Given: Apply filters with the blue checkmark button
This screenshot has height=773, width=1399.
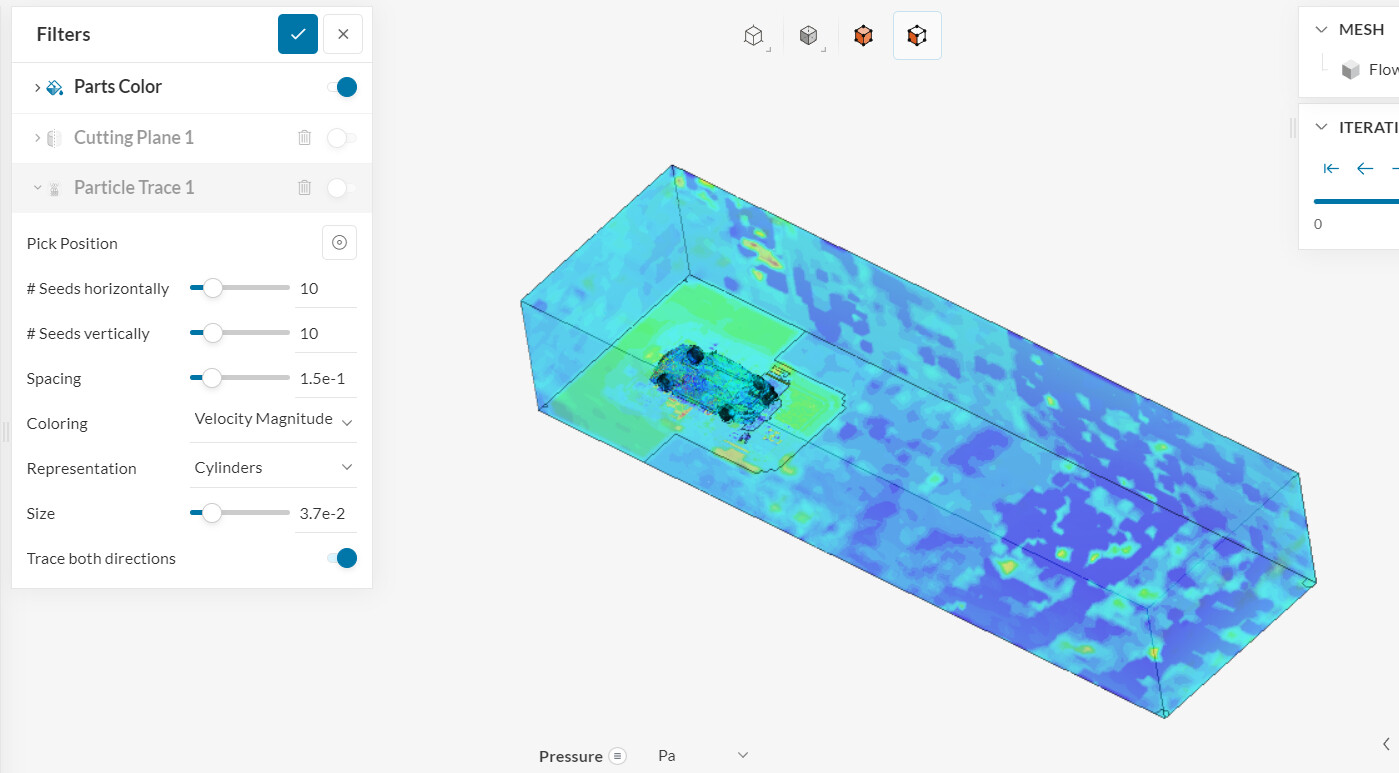Looking at the screenshot, I should click(298, 34).
